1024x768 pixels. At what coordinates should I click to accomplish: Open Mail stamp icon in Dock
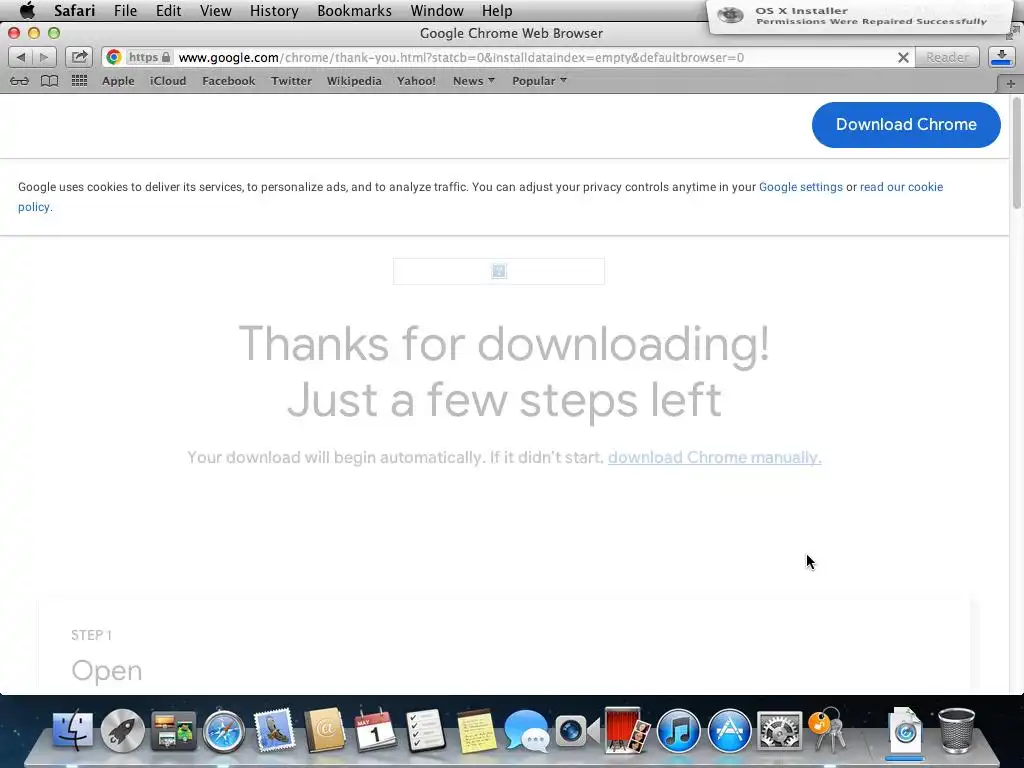pos(274,730)
